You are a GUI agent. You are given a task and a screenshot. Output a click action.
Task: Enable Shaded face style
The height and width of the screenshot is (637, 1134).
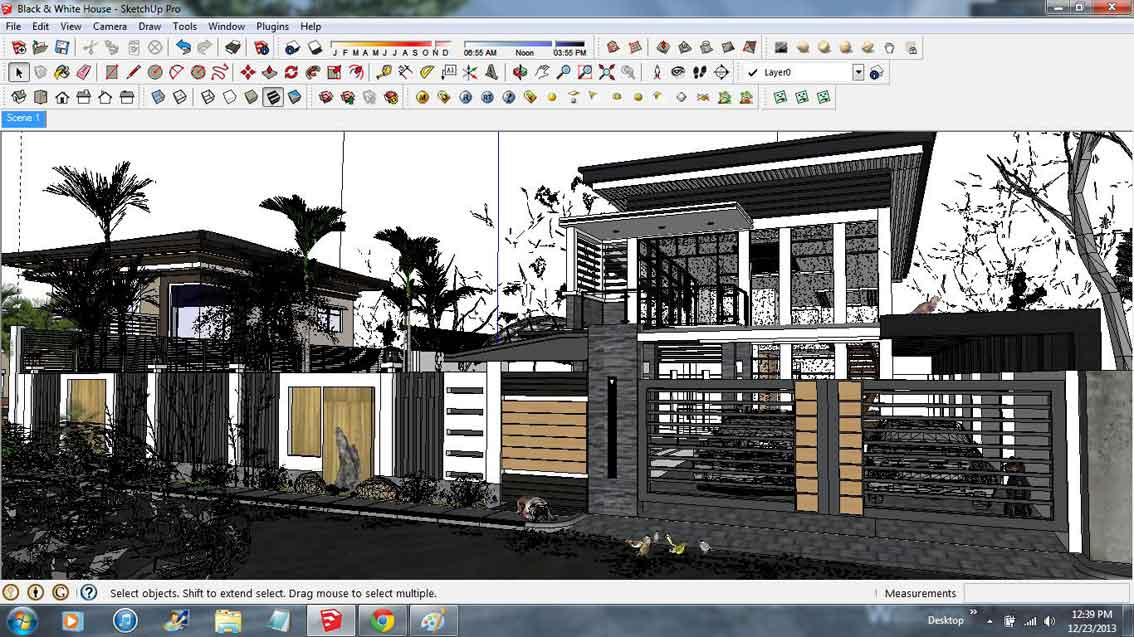pyautogui.click(x=251, y=97)
